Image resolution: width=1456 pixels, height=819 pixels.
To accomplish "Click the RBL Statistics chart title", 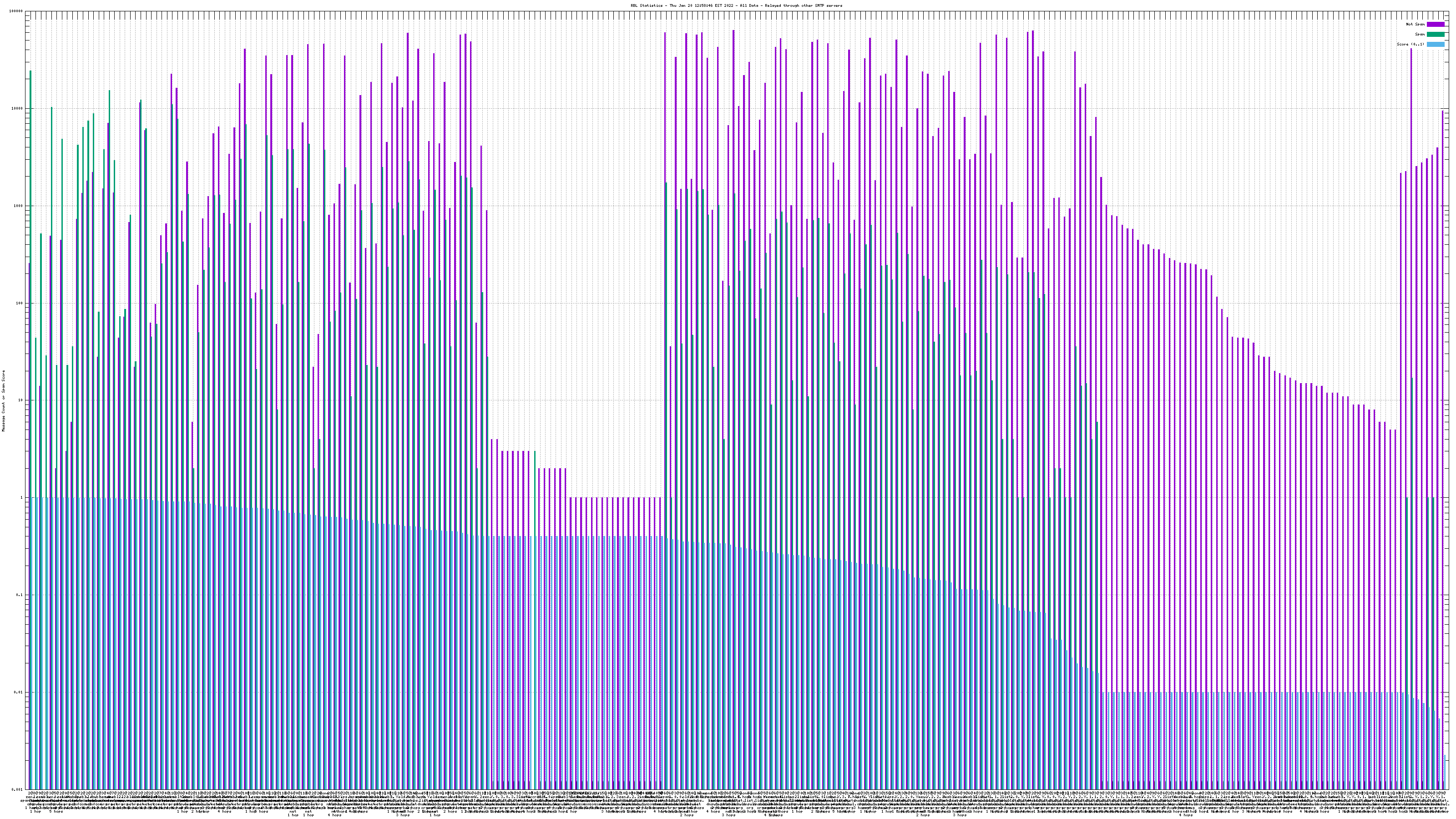I will [x=736, y=5].
